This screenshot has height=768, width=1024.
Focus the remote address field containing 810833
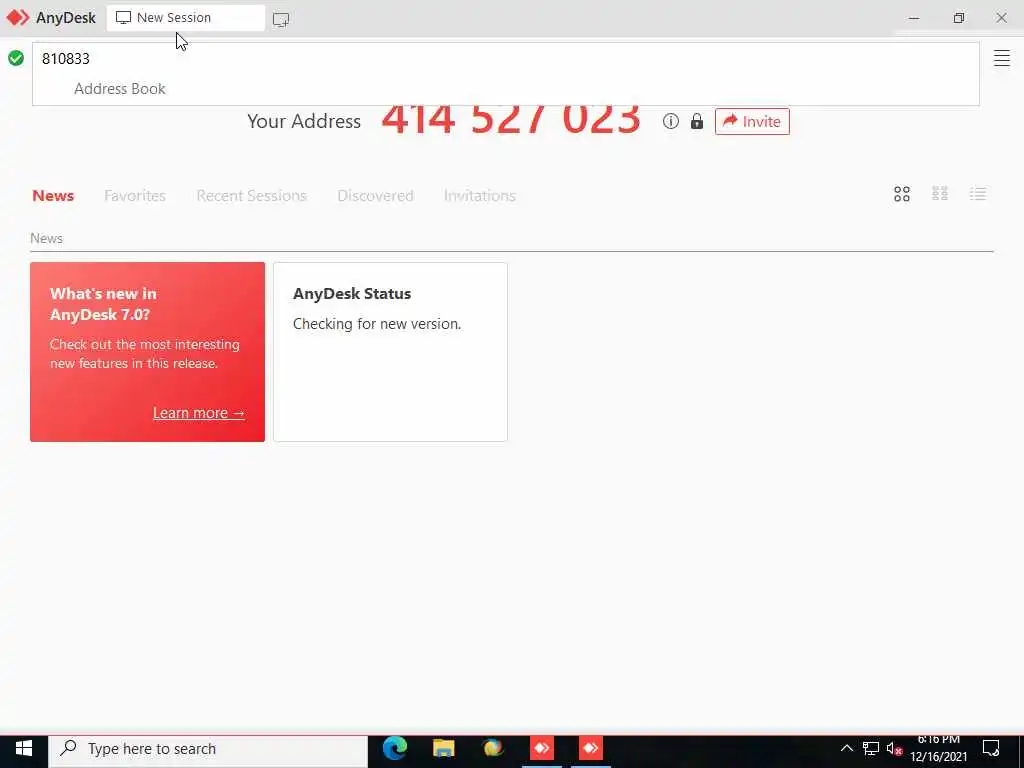505,59
